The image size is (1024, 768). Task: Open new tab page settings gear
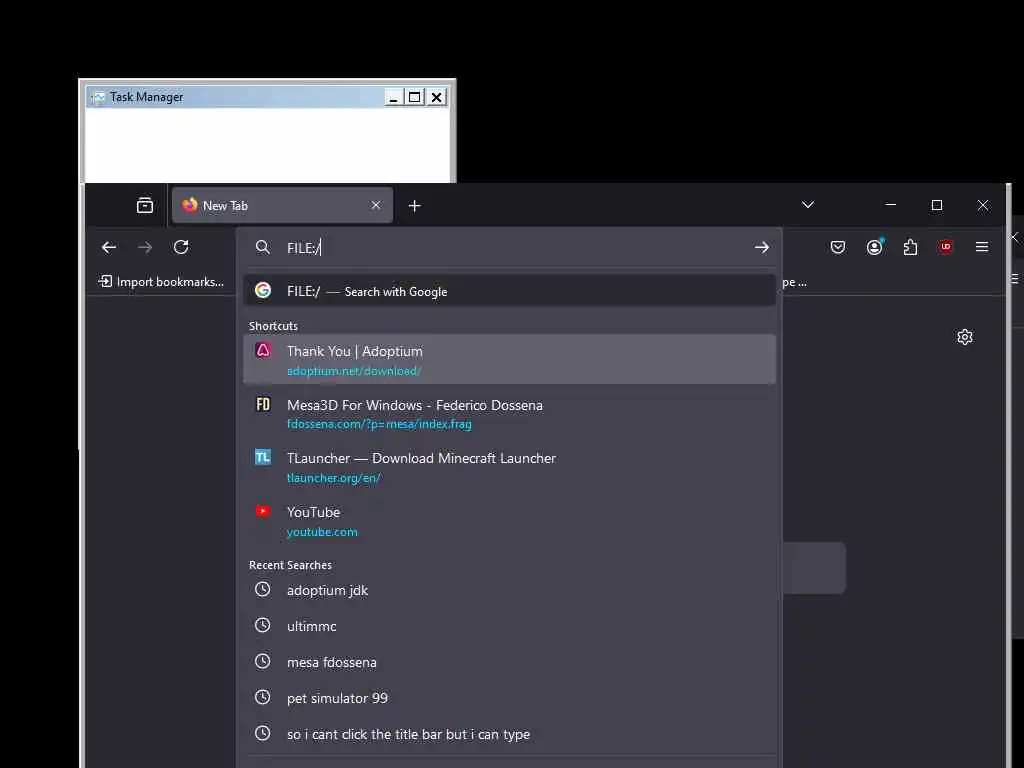coord(965,337)
